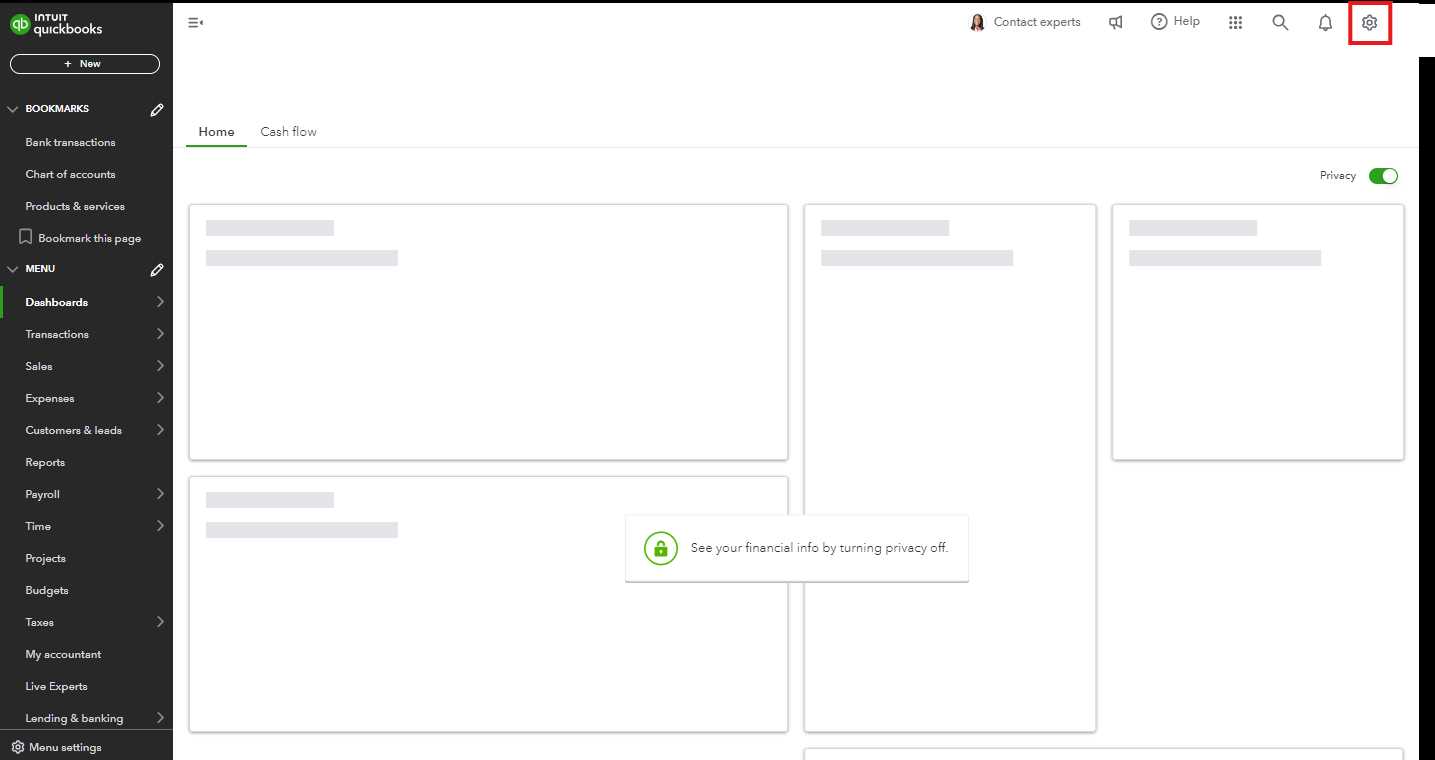
Task: Collapse the sidebar with the hamburger icon
Action: click(x=196, y=22)
